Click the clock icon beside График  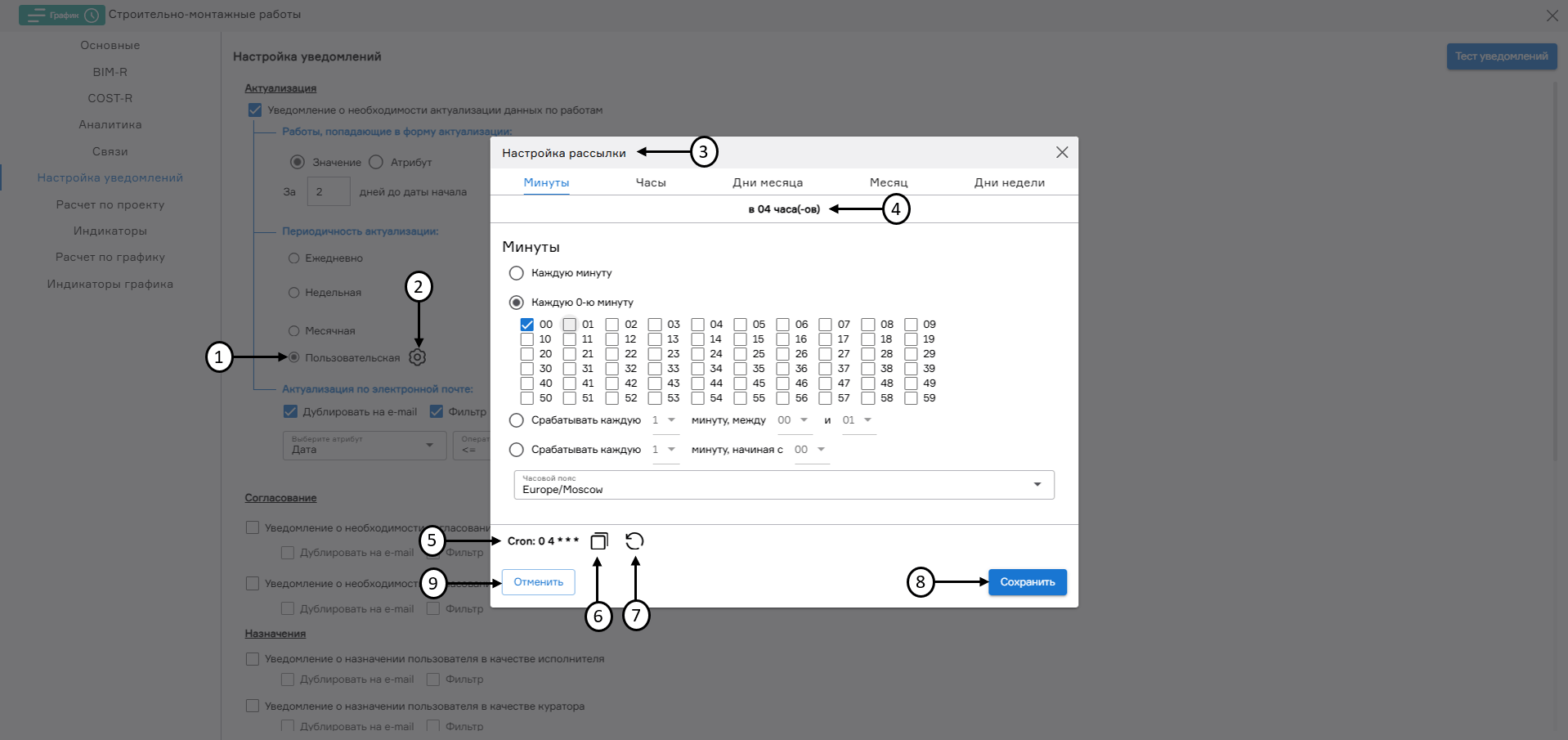pyautogui.click(x=90, y=14)
